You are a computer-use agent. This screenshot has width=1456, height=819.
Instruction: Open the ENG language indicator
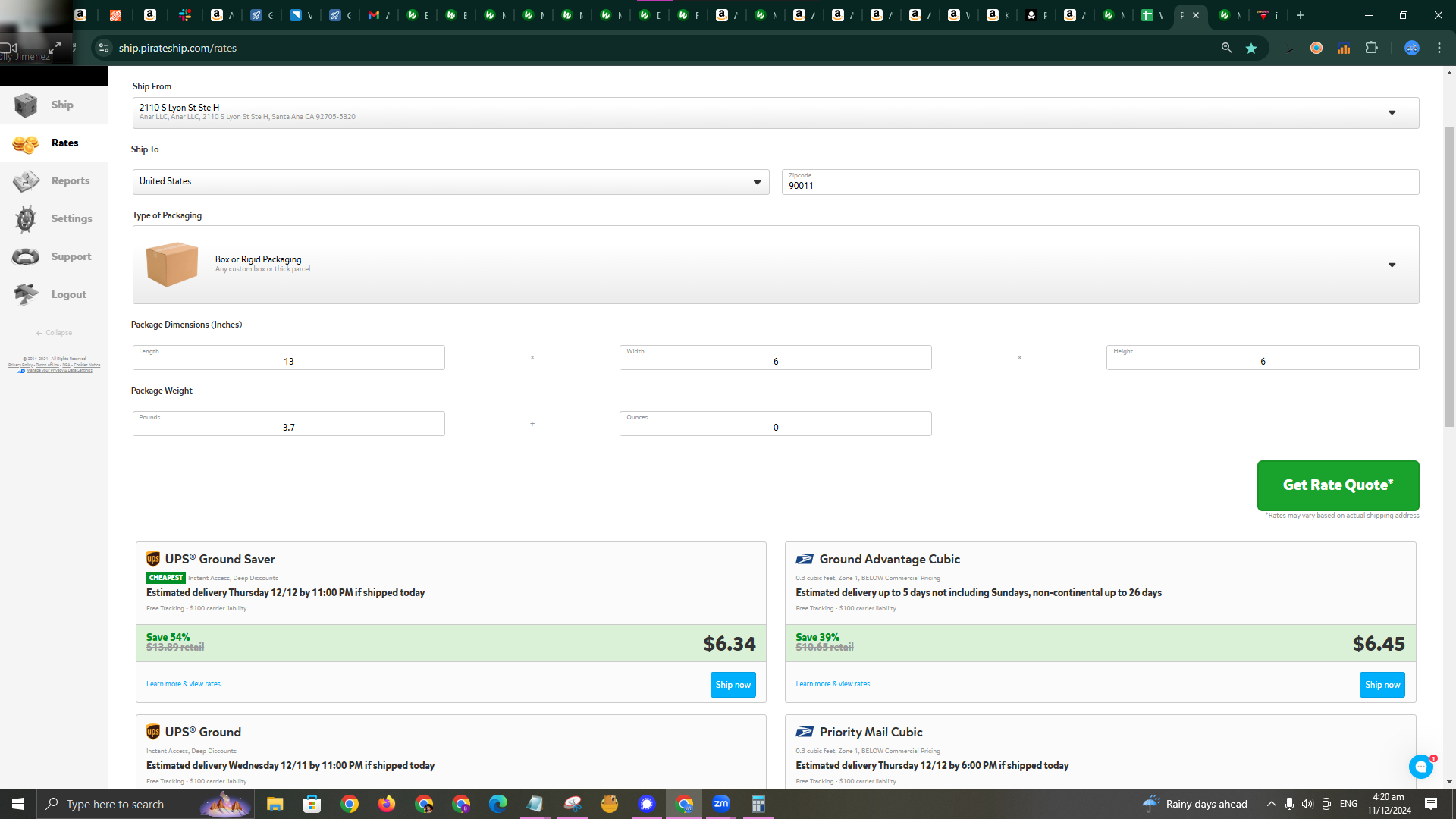tap(1348, 804)
